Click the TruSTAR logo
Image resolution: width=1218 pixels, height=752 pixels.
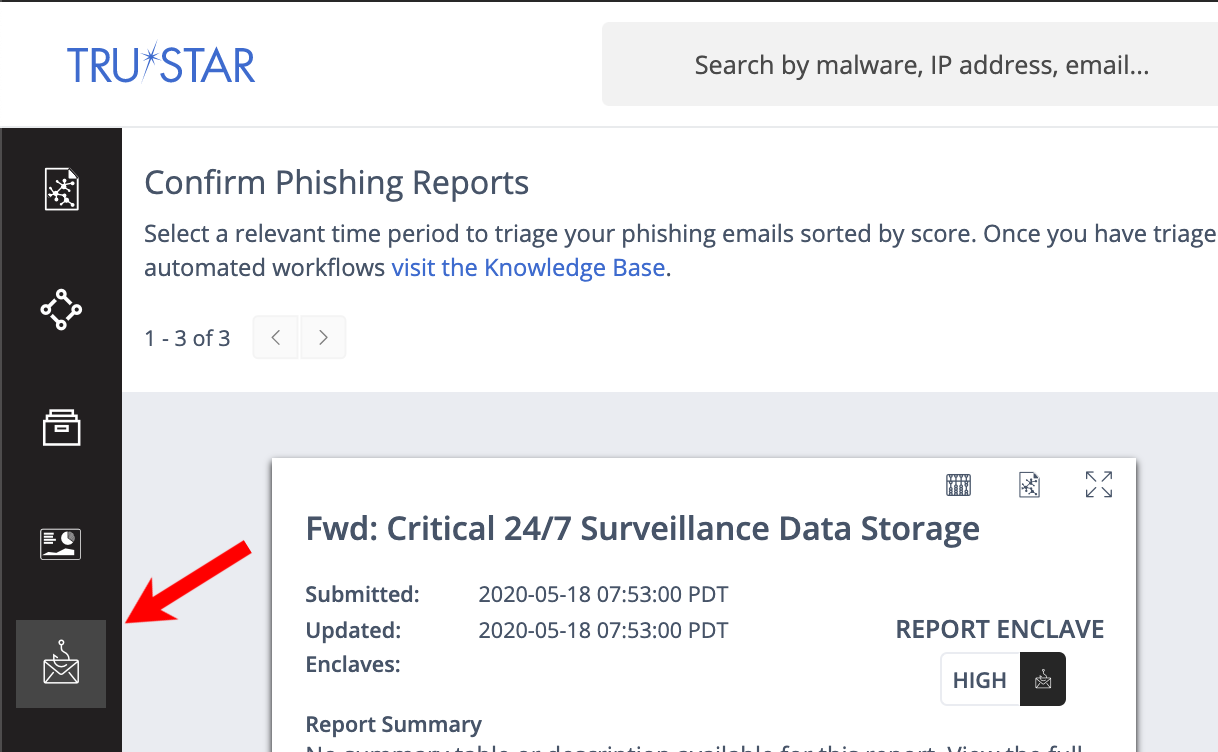coord(161,65)
